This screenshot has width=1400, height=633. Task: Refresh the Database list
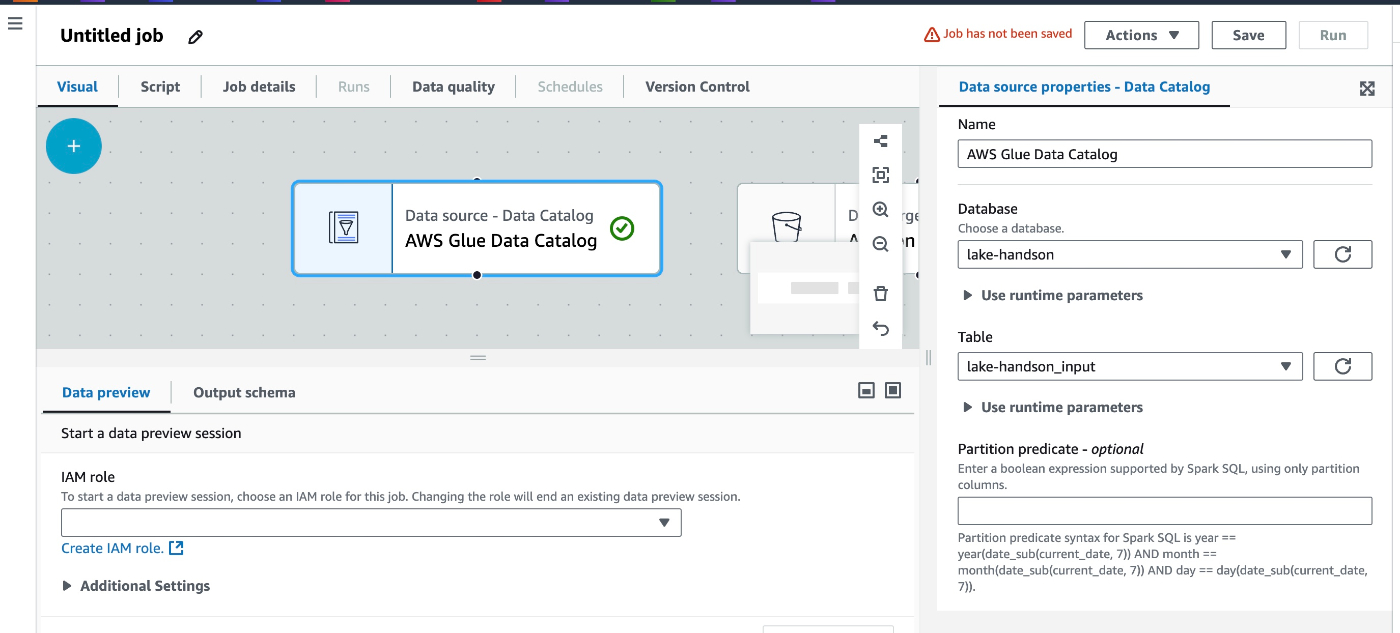click(x=1342, y=254)
